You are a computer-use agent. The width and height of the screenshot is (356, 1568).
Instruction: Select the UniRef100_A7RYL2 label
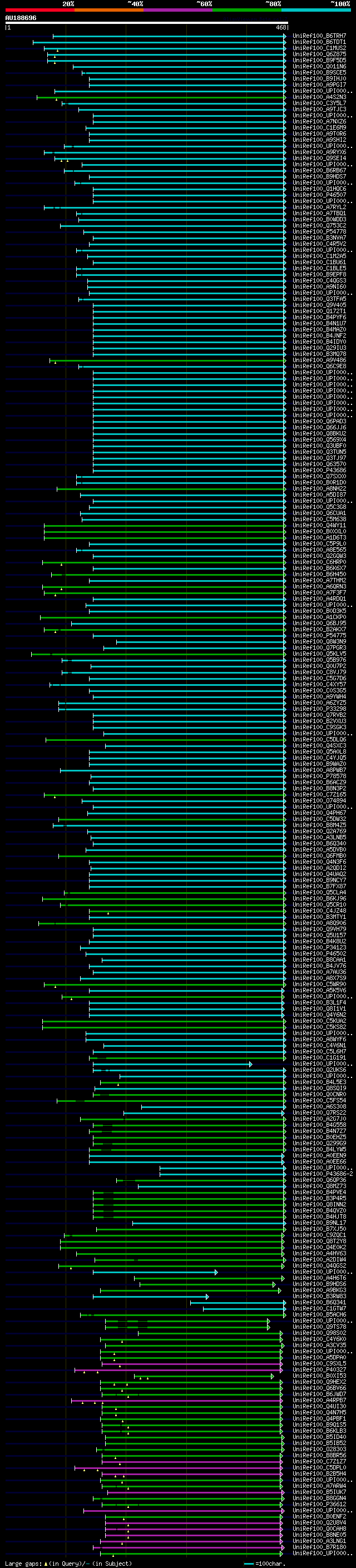pos(319,207)
